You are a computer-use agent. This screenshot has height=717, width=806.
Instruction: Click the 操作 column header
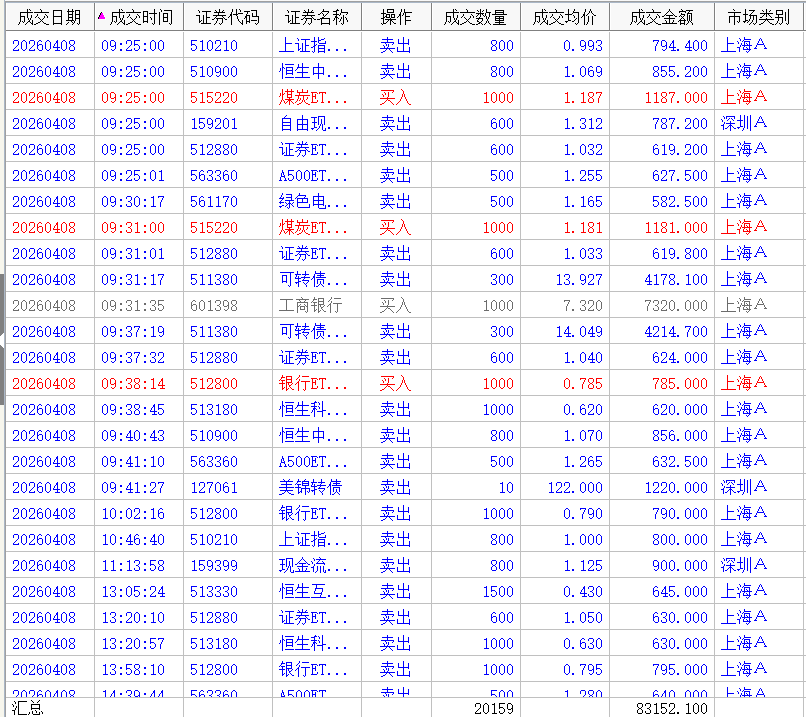tap(395, 17)
